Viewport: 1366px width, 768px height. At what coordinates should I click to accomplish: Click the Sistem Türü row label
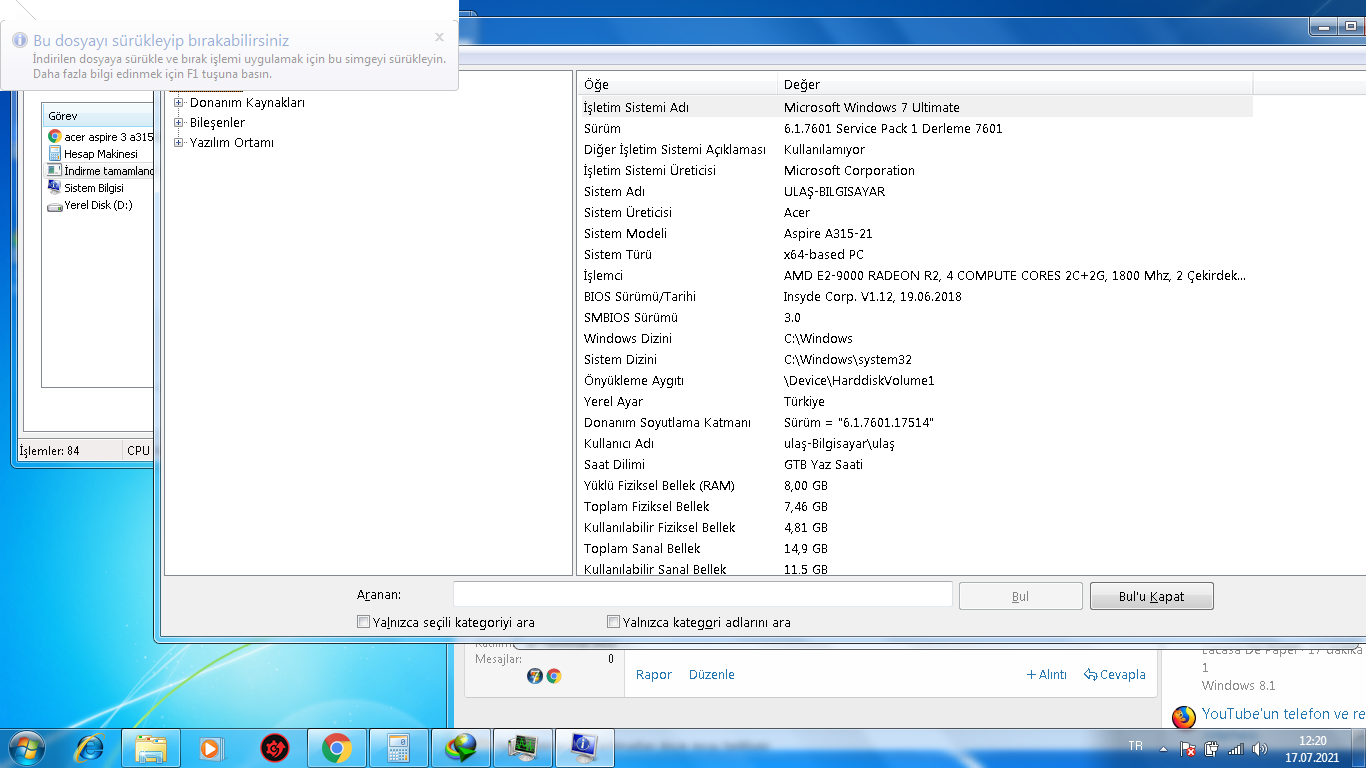point(617,254)
